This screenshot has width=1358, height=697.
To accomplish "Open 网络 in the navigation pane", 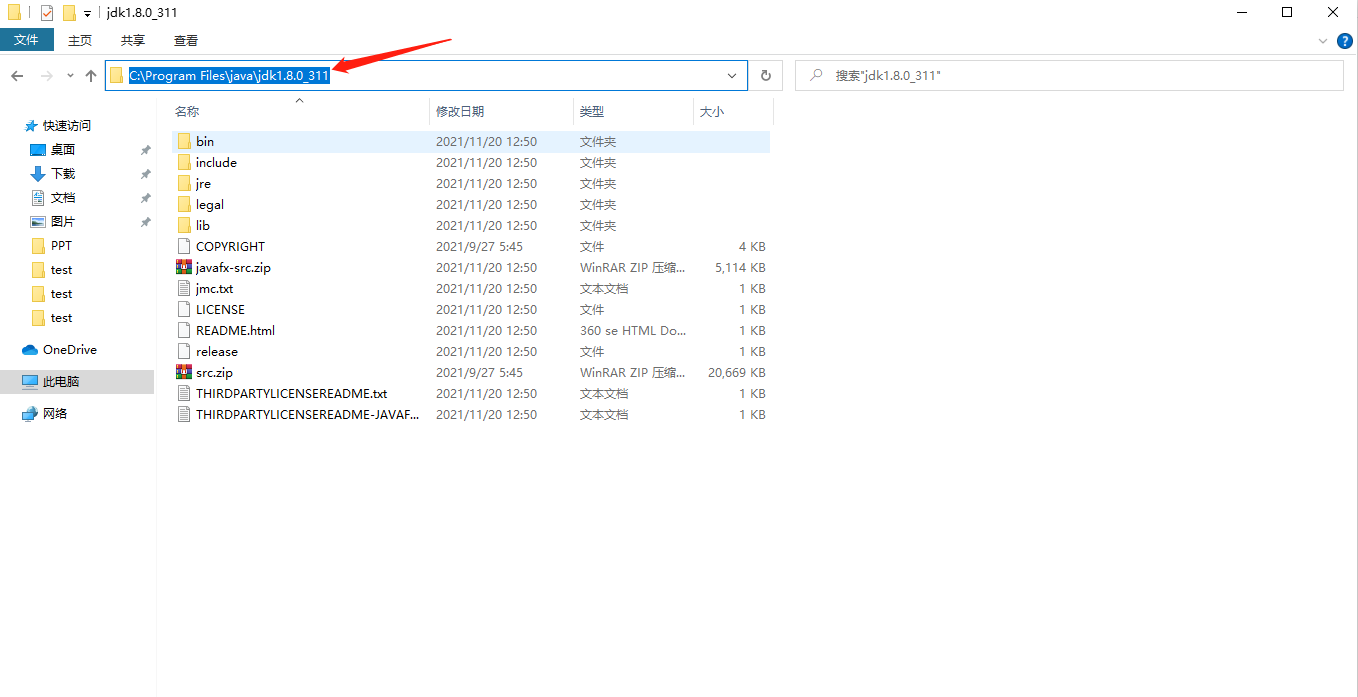I will click(x=55, y=414).
